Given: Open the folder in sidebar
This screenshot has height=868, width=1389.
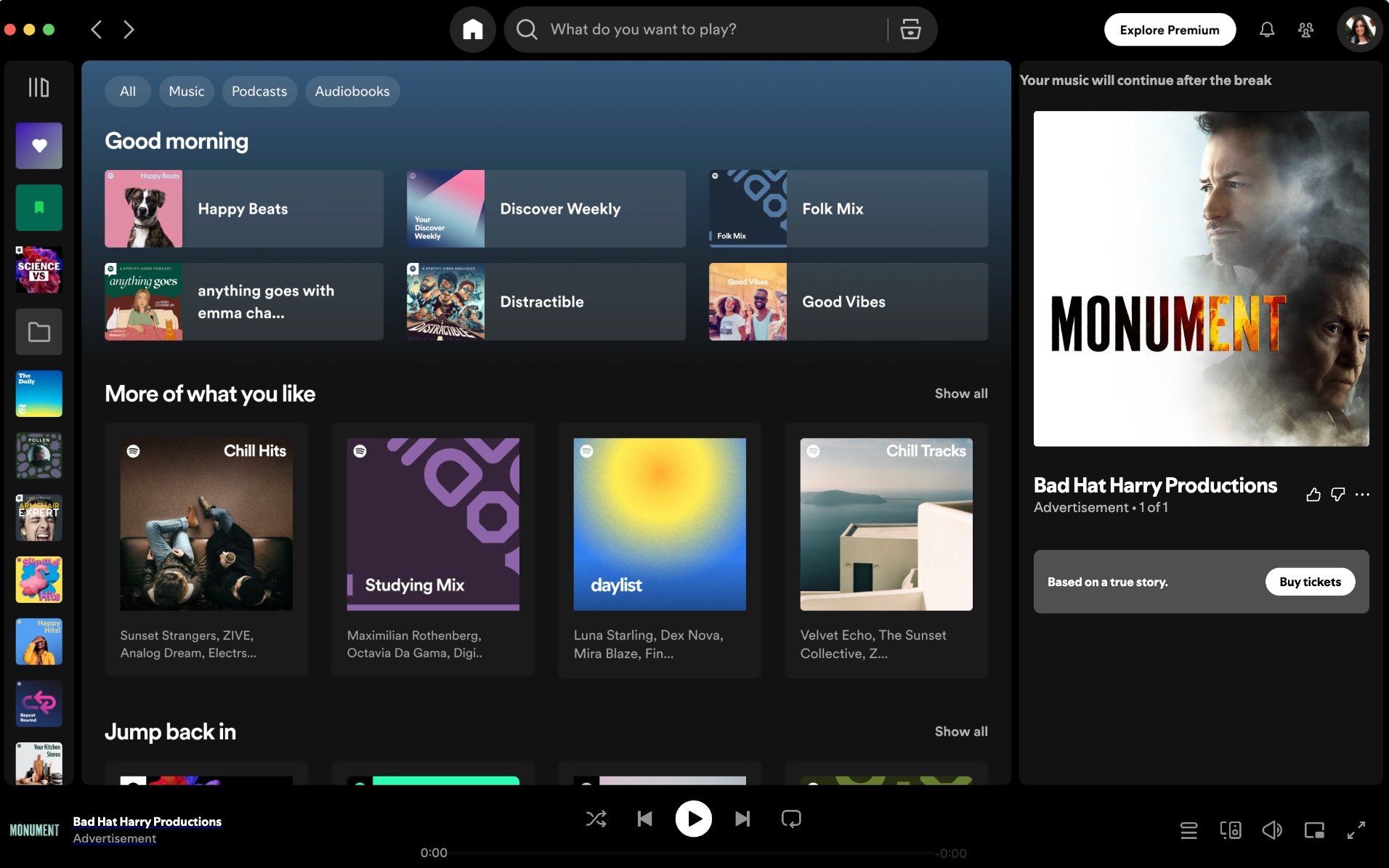Looking at the screenshot, I should point(39,332).
